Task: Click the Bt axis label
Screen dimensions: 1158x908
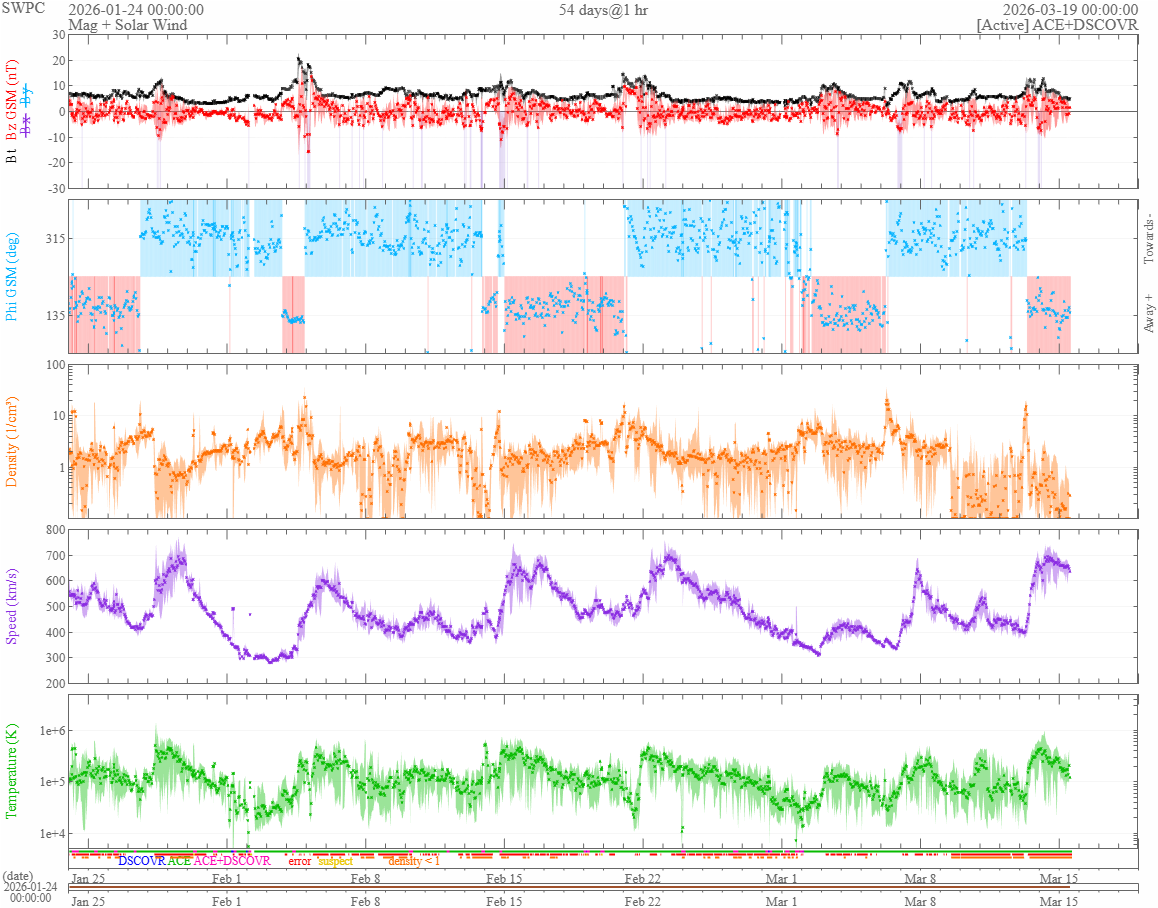Action: pos(11,155)
